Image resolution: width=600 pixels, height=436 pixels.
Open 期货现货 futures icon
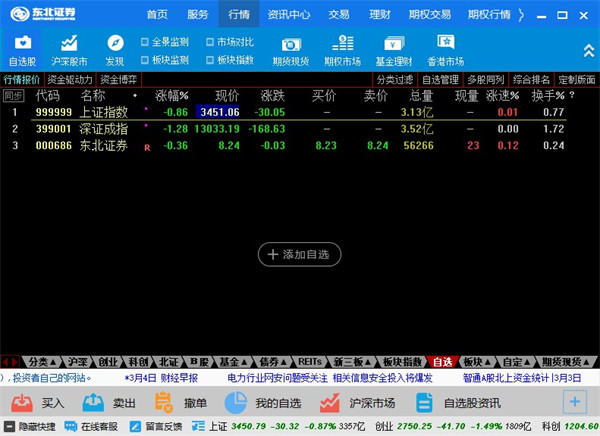click(291, 50)
